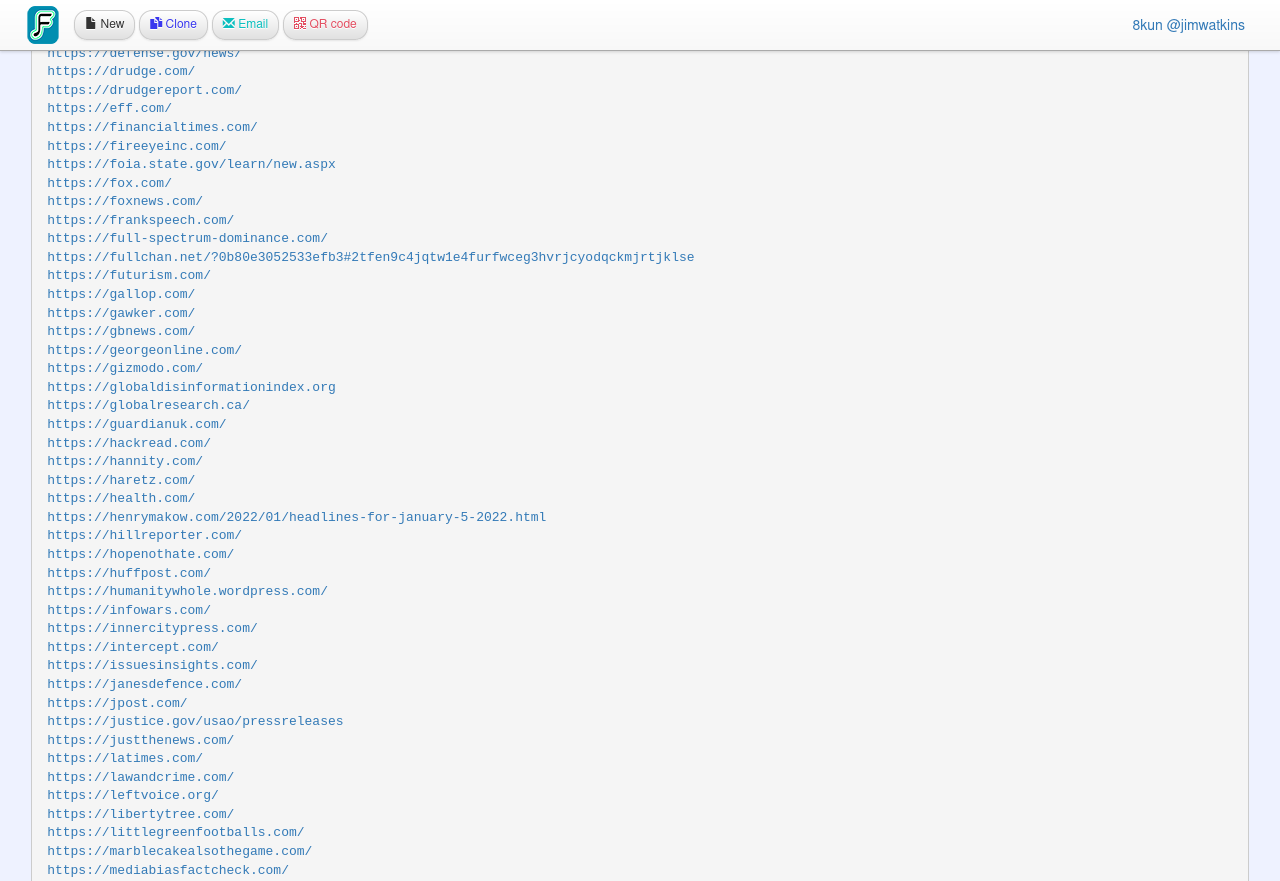The width and height of the screenshot is (1280, 881).
Task: Create a new paste with New button
Action: [x=104, y=25]
